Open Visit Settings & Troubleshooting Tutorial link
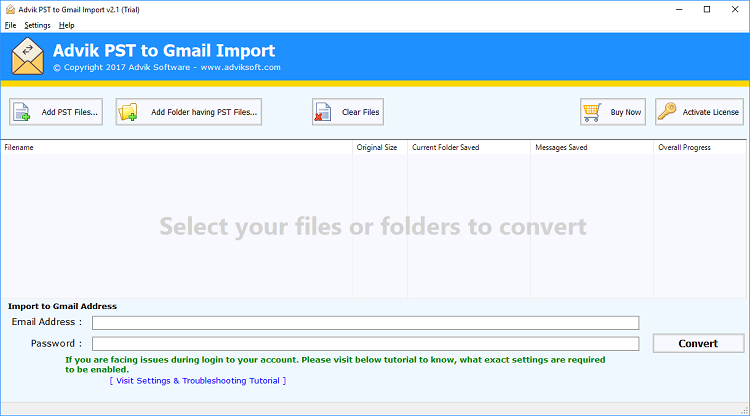Screen dimensions: 750x416 (x=198, y=381)
